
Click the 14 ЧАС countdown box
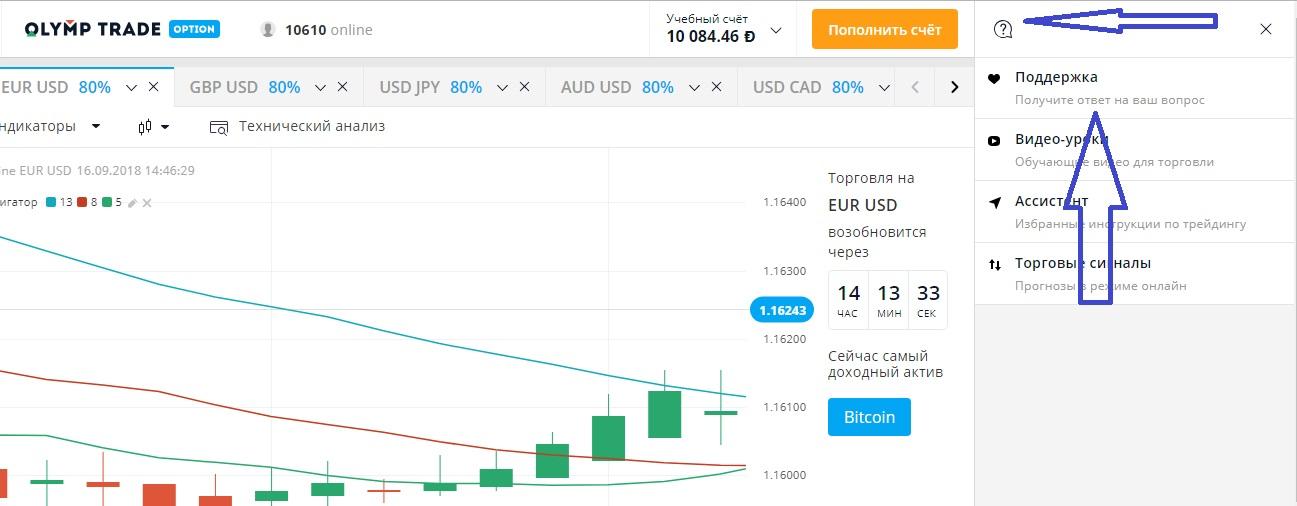(848, 300)
